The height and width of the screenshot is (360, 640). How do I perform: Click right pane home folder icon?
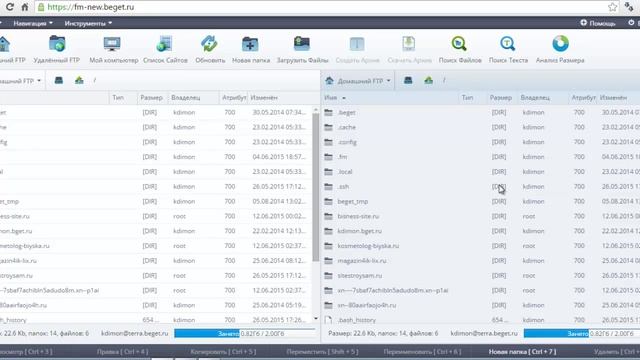pos(429,80)
